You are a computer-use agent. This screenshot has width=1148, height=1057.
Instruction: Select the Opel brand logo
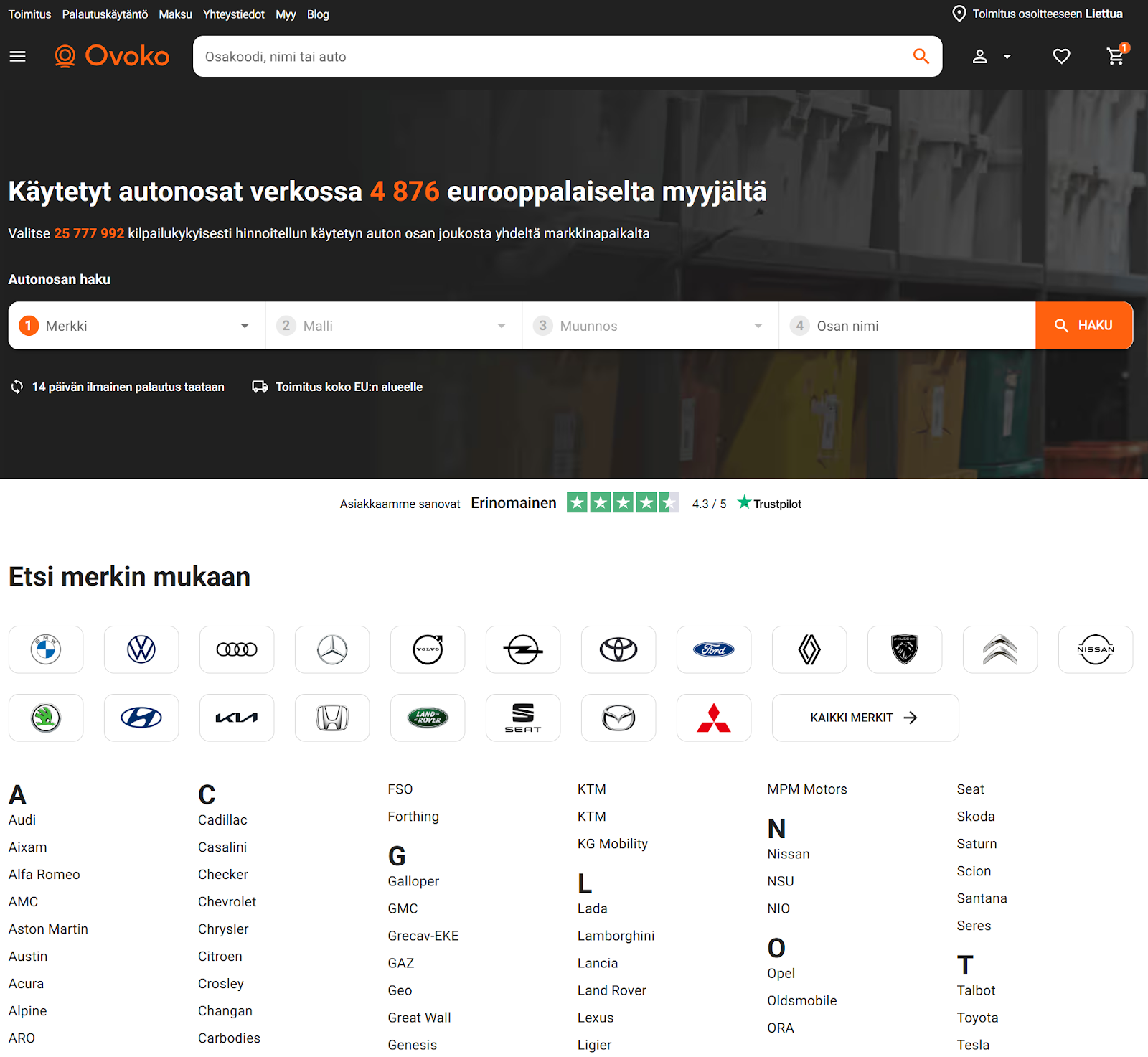coord(523,649)
